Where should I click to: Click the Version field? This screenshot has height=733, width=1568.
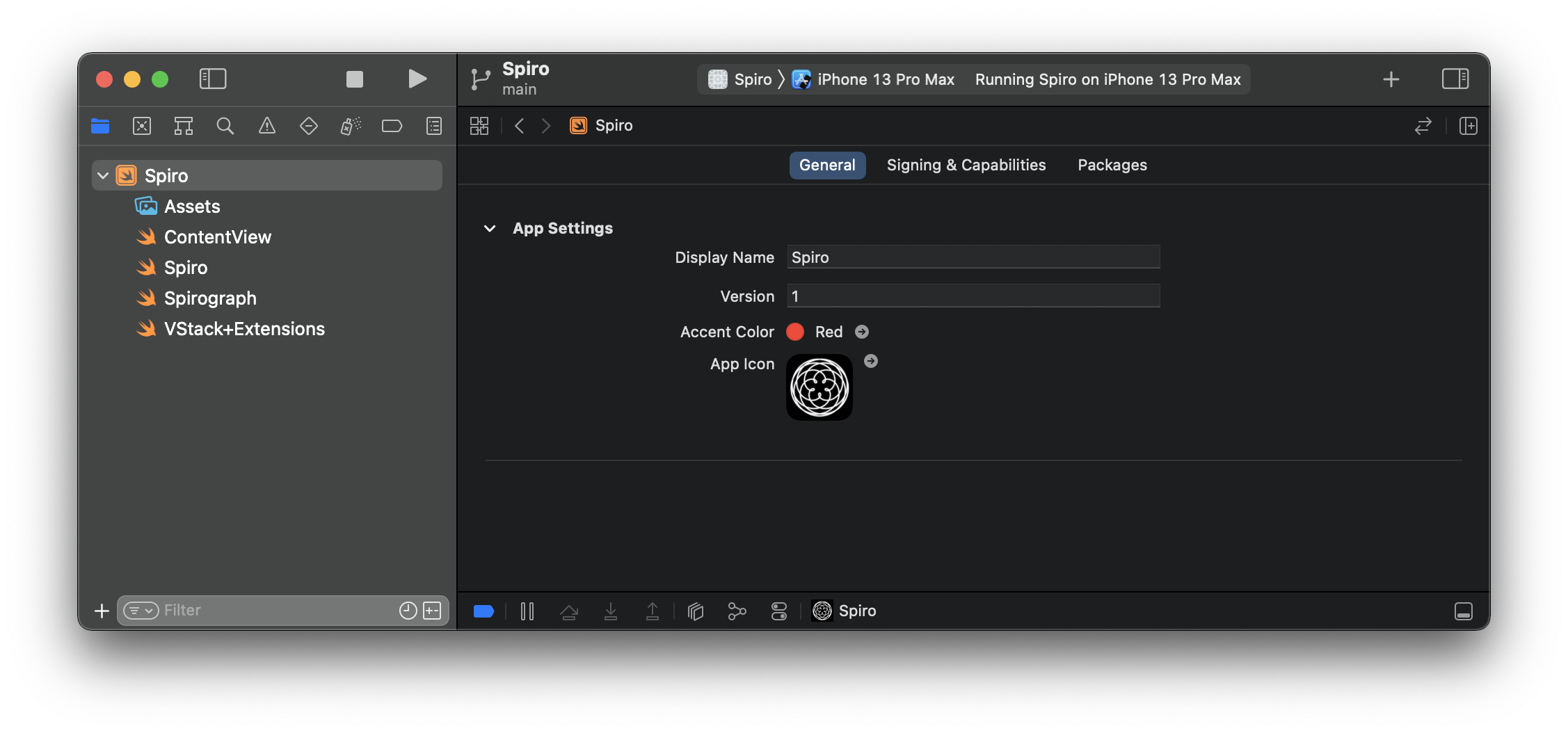click(x=973, y=296)
